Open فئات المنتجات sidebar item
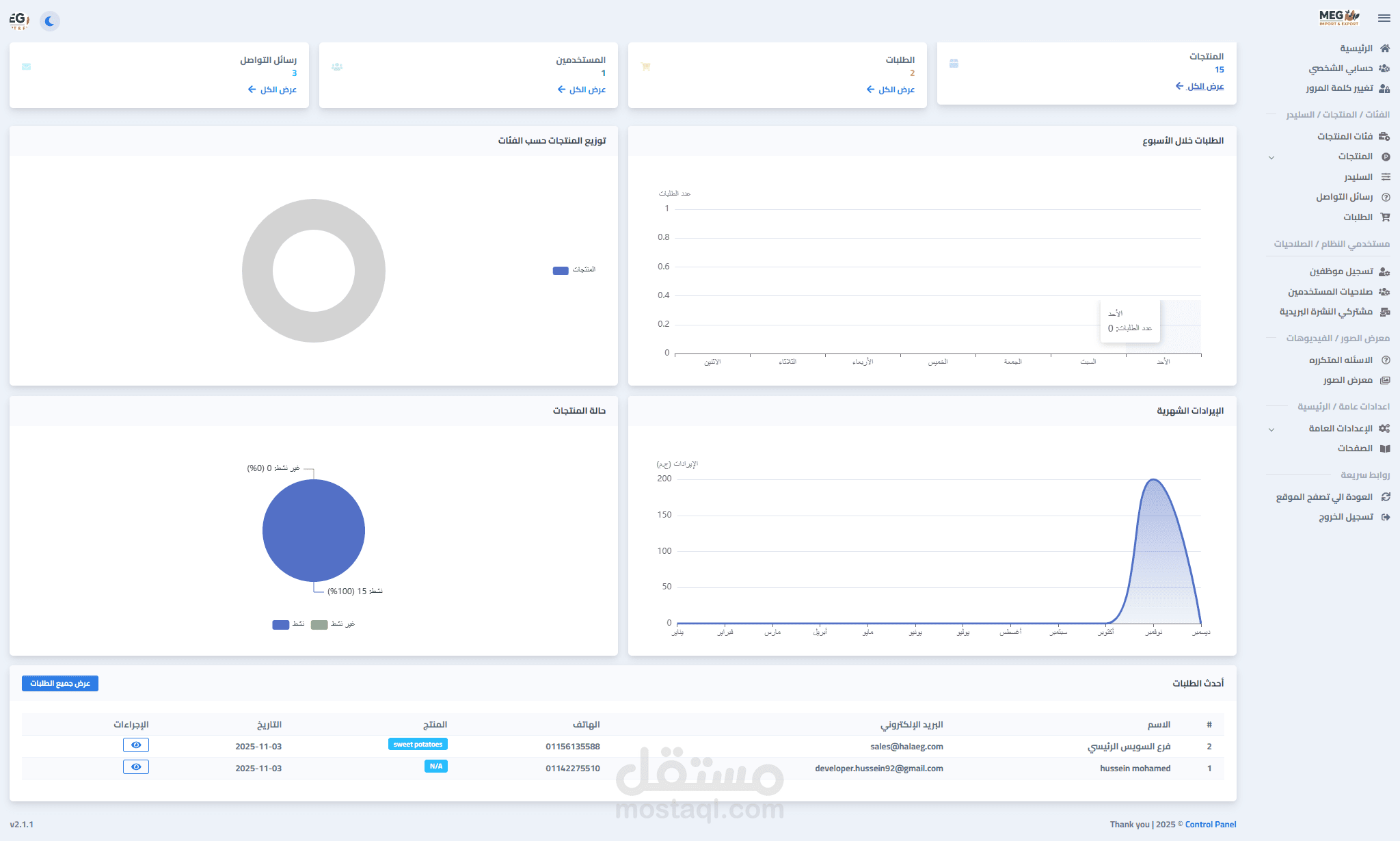The image size is (1400, 841). tap(1345, 137)
